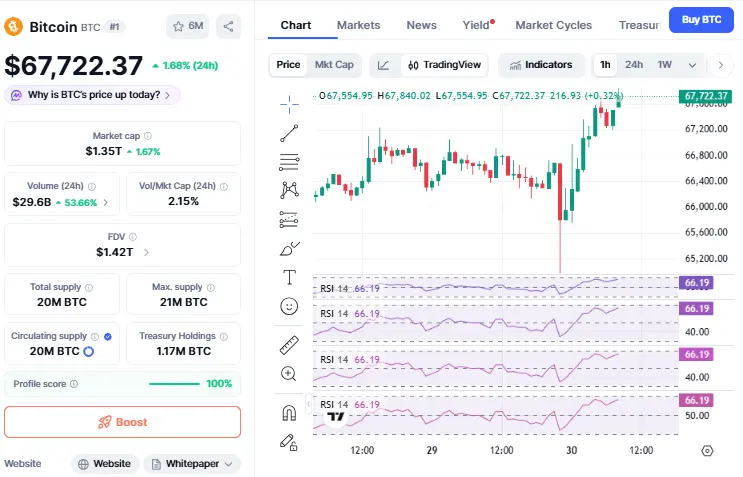Click the #1 rank badge

click(114, 27)
